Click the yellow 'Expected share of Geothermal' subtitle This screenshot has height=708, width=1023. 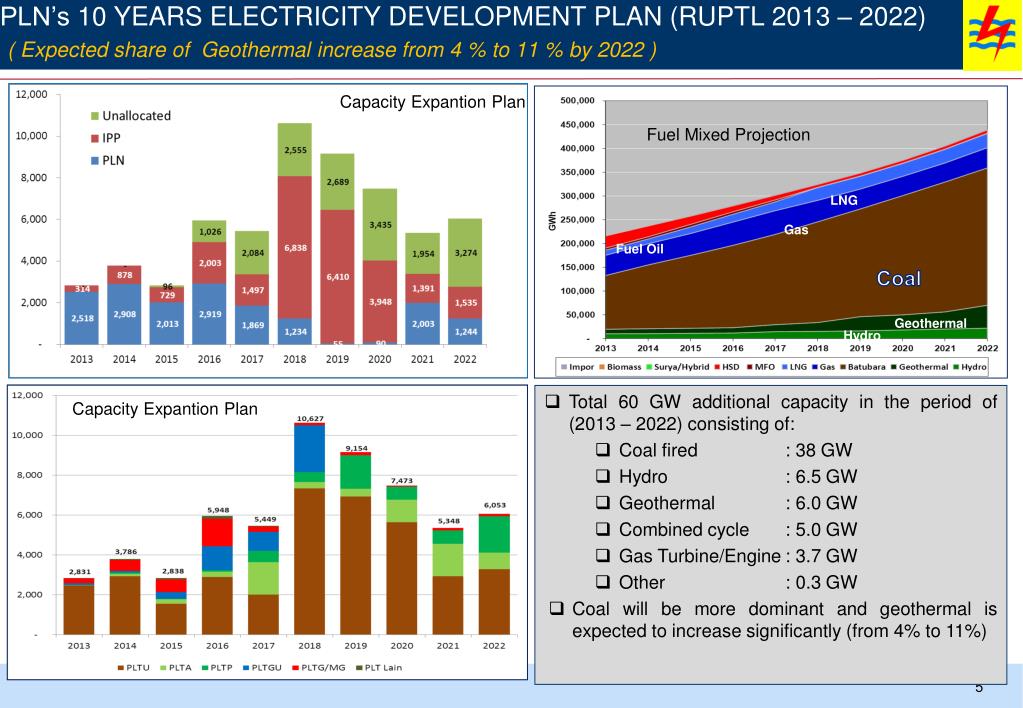point(333,50)
